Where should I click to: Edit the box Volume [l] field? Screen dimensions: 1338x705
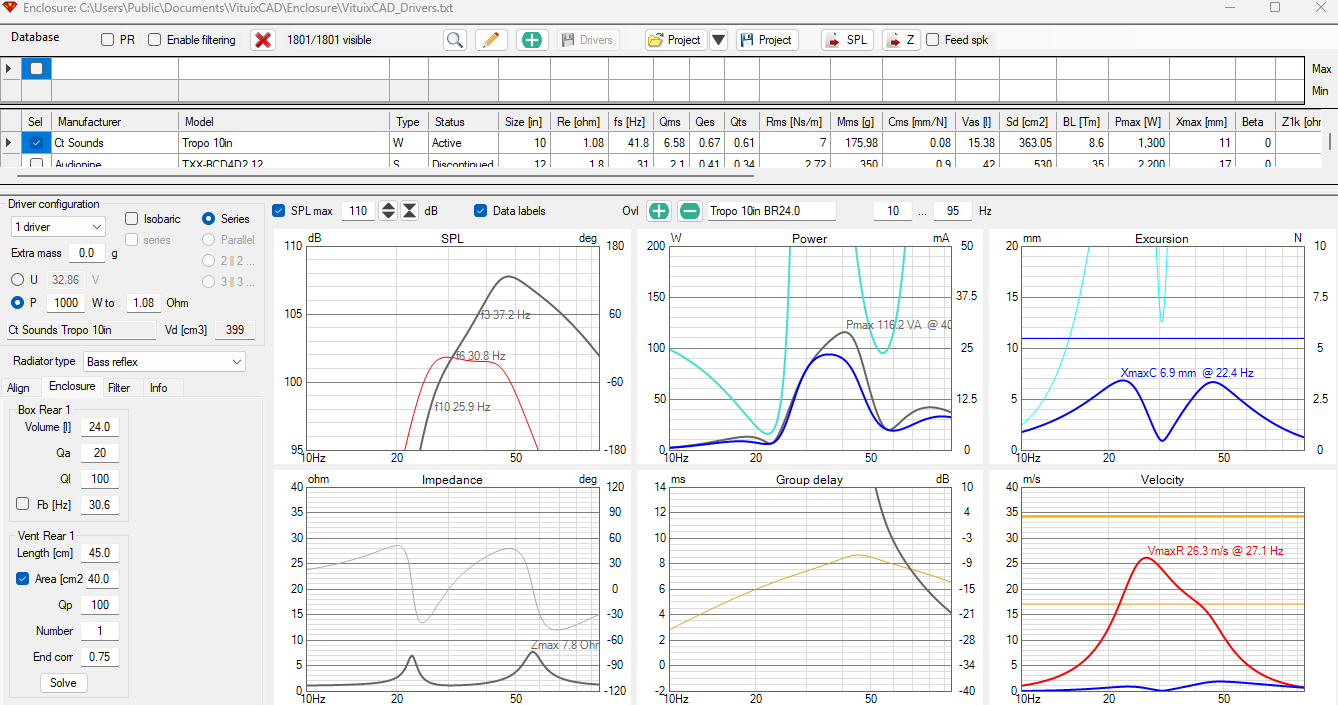click(x=100, y=427)
